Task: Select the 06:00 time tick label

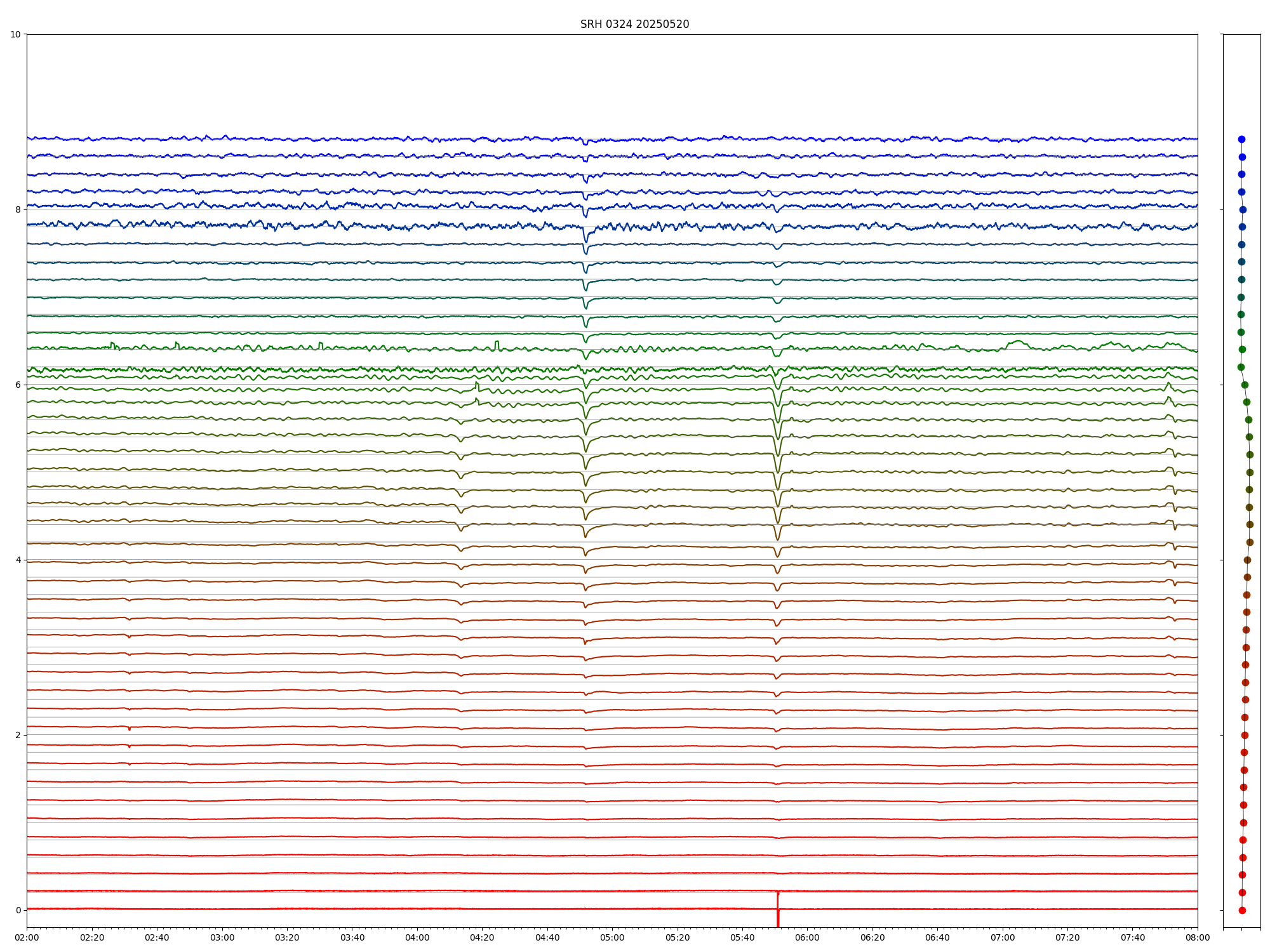Action: coord(807,937)
